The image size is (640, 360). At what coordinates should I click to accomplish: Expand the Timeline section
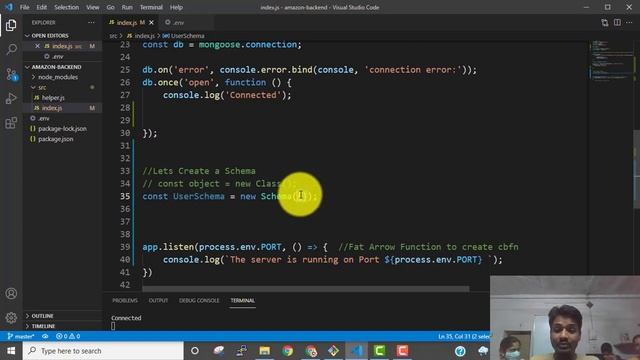coord(43,326)
